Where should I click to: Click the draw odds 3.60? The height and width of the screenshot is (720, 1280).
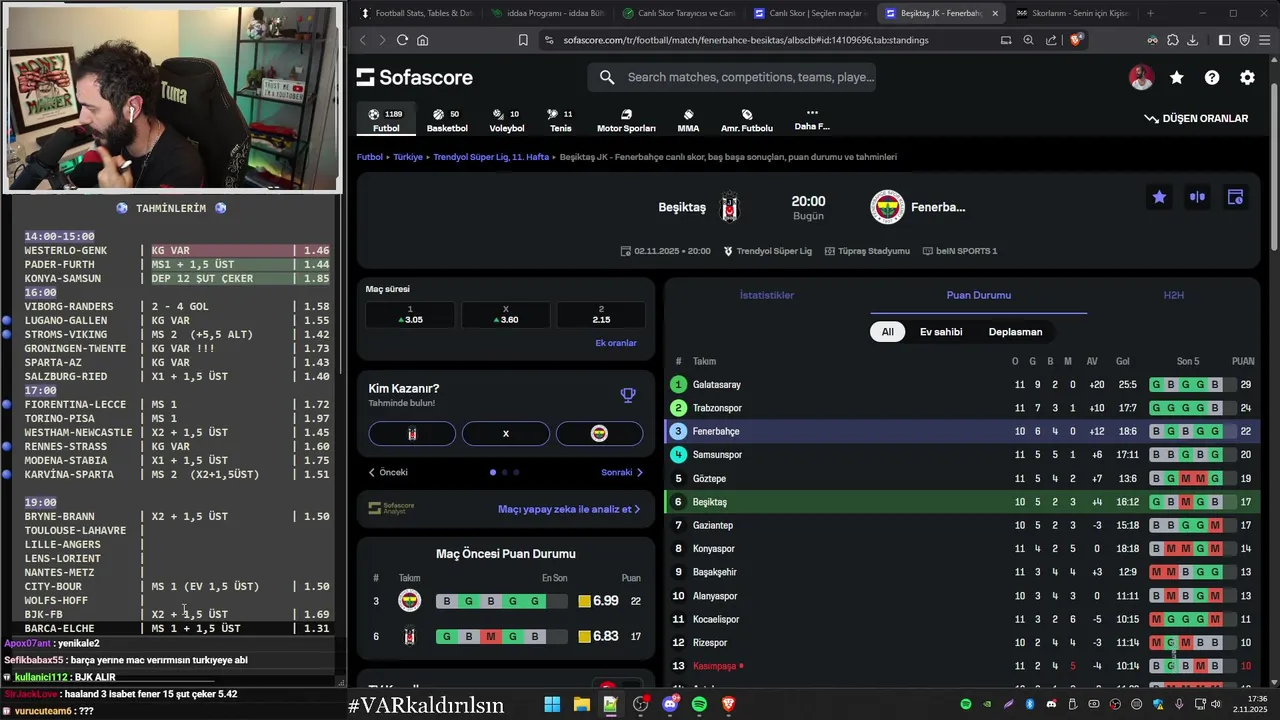point(505,315)
